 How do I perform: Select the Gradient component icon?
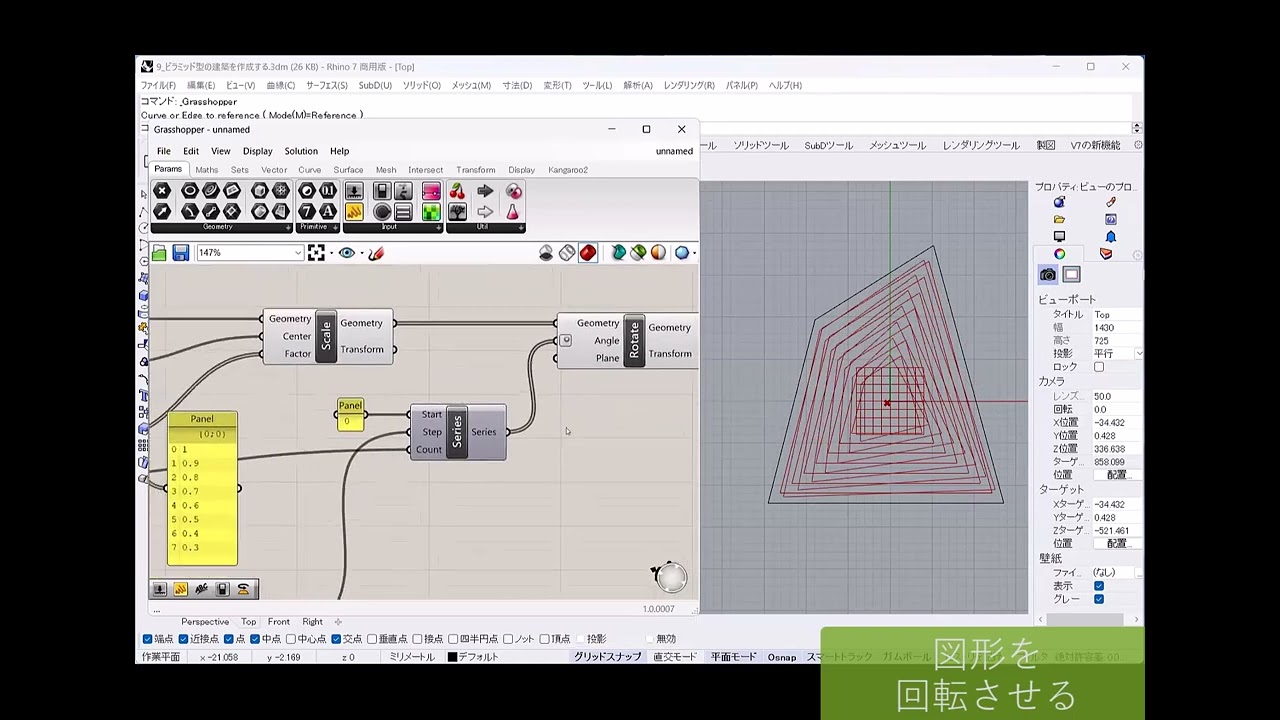click(431, 191)
